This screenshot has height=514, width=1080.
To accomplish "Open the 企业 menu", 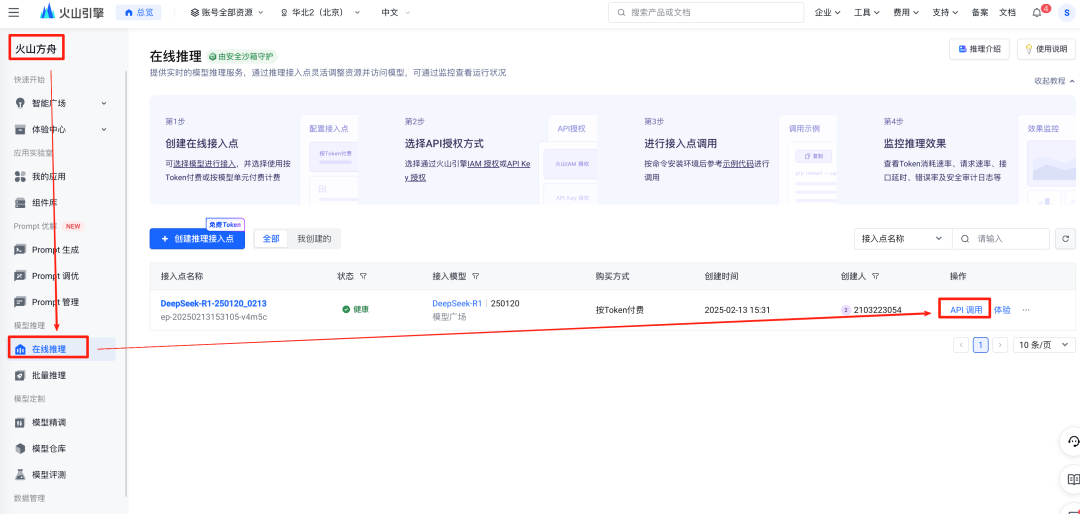I will click(x=827, y=12).
